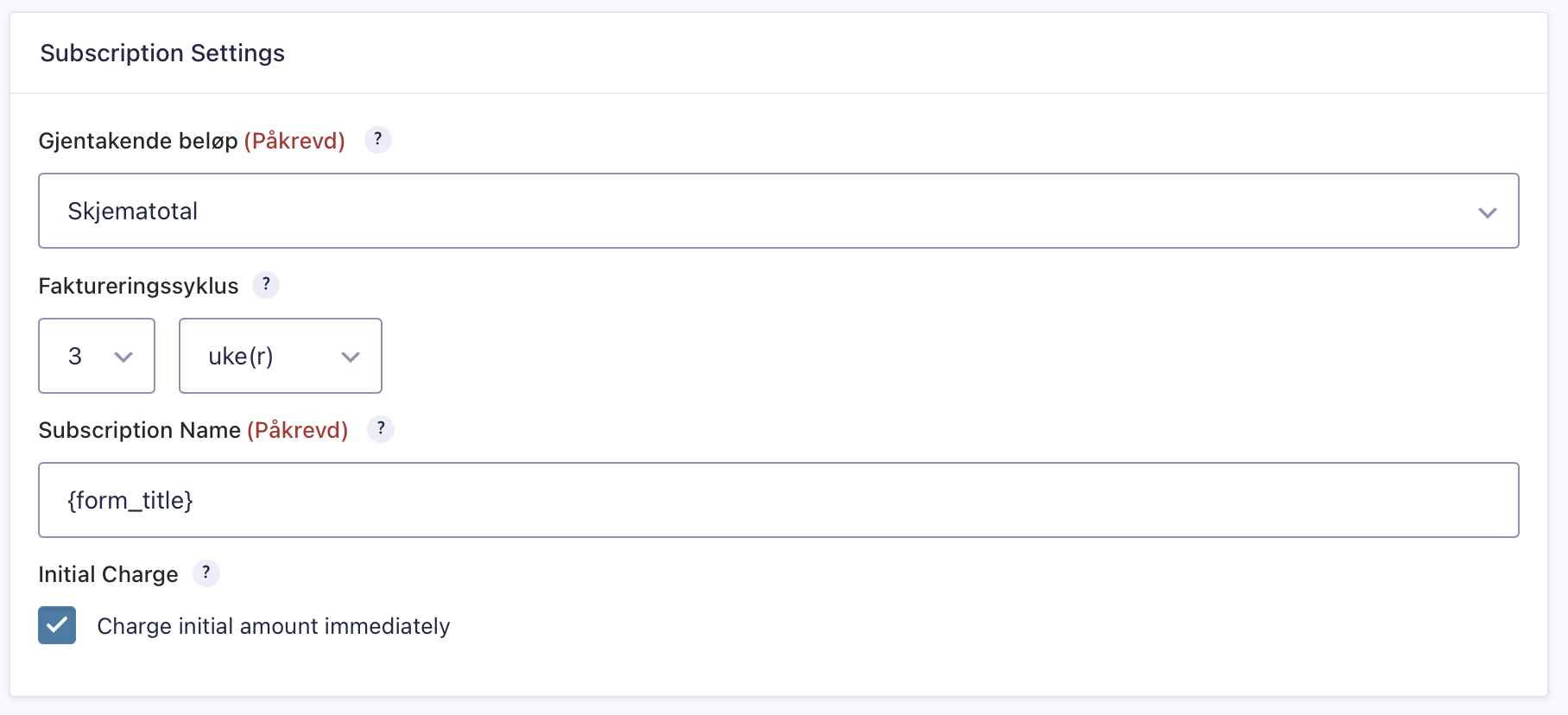This screenshot has height=715, width=1568.
Task: Open help tooltip beside Subscription Name
Action: click(380, 429)
